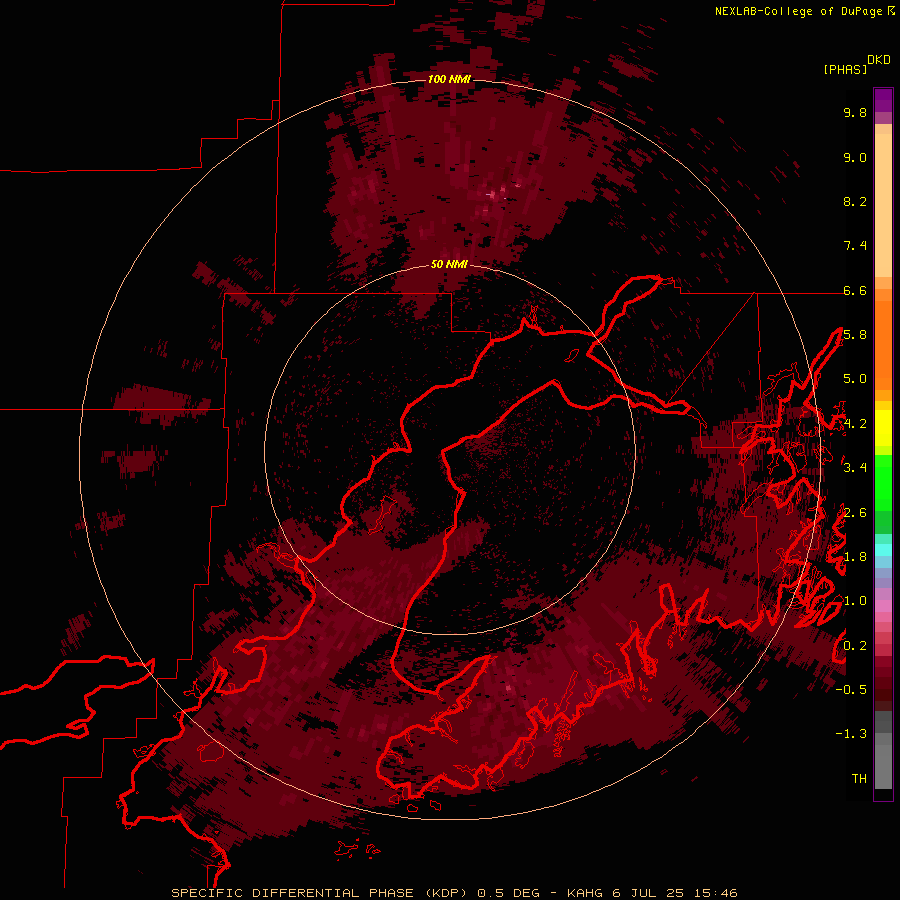
Task: Click the 0.2 scale value
Action: 855,646
